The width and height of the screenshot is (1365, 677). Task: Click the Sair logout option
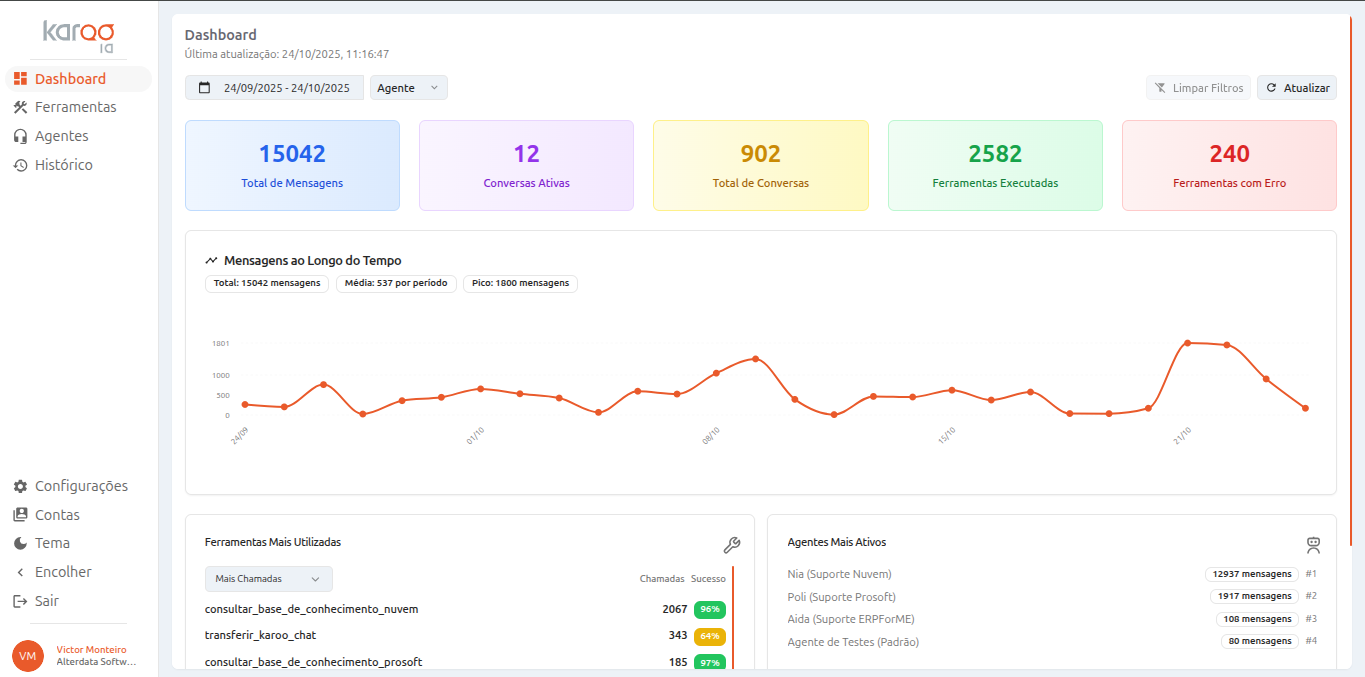(46, 601)
